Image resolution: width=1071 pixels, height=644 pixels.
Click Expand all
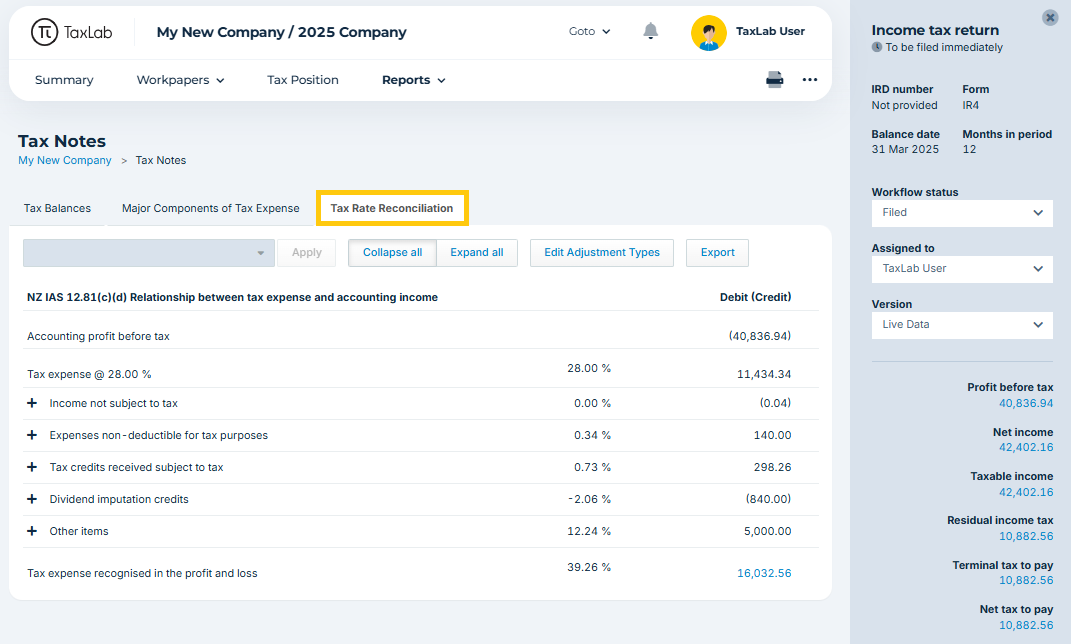pos(477,253)
